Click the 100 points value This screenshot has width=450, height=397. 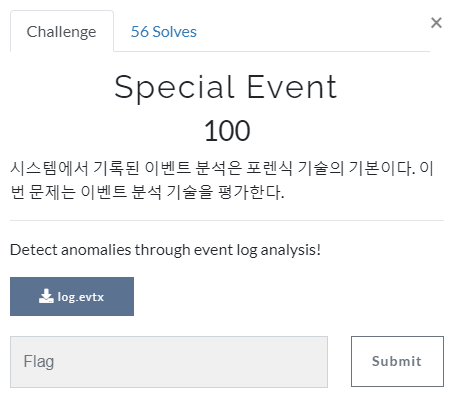pos(227,131)
